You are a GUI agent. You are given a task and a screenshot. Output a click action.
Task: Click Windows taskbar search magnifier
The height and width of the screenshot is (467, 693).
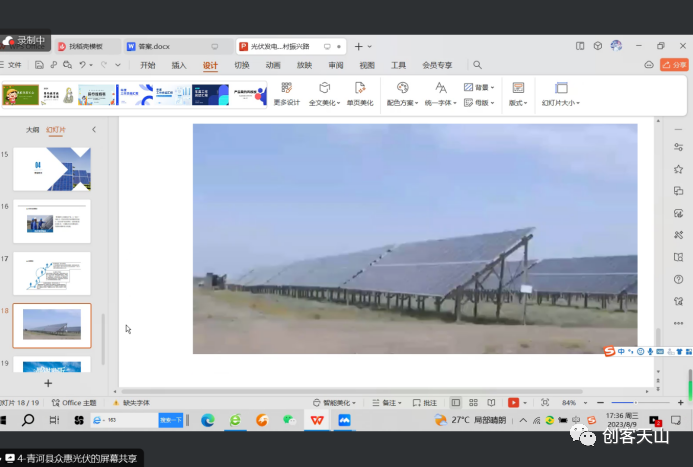pos(28,420)
